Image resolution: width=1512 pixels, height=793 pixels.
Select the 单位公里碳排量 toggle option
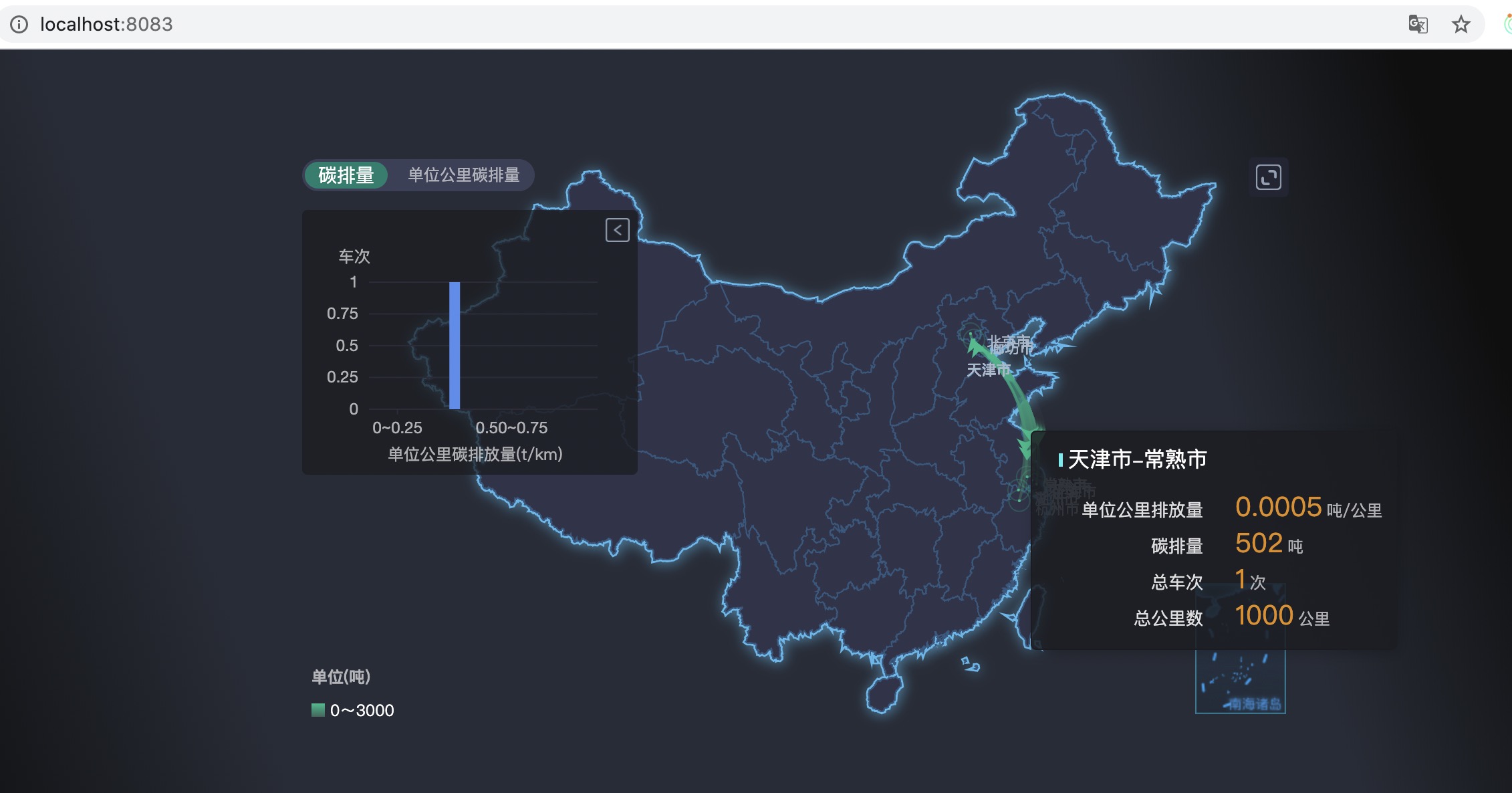[463, 175]
